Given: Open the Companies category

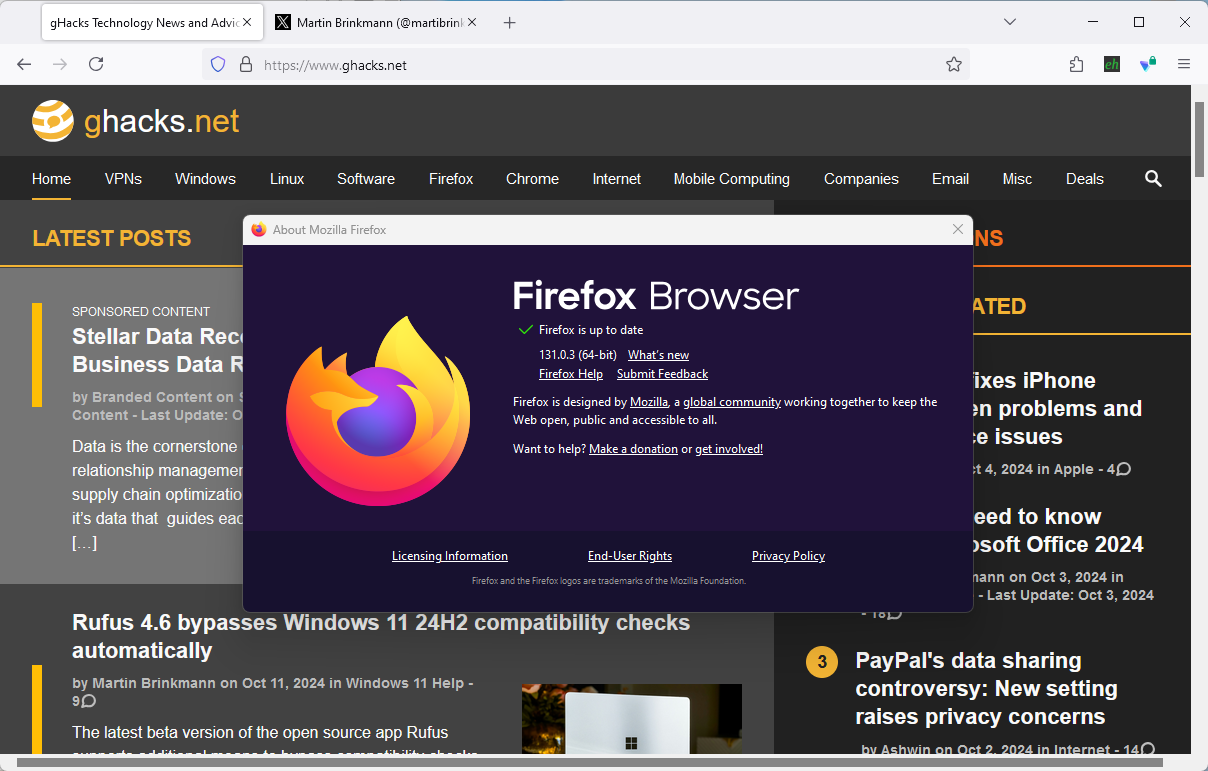Looking at the screenshot, I should coord(861,179).
